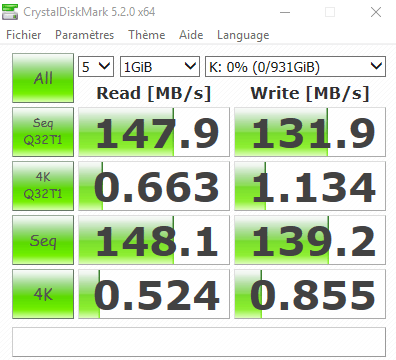This screenshot has width=396, height=360.
Task: Open the Language menu
Action: click(x=243, y=35)
